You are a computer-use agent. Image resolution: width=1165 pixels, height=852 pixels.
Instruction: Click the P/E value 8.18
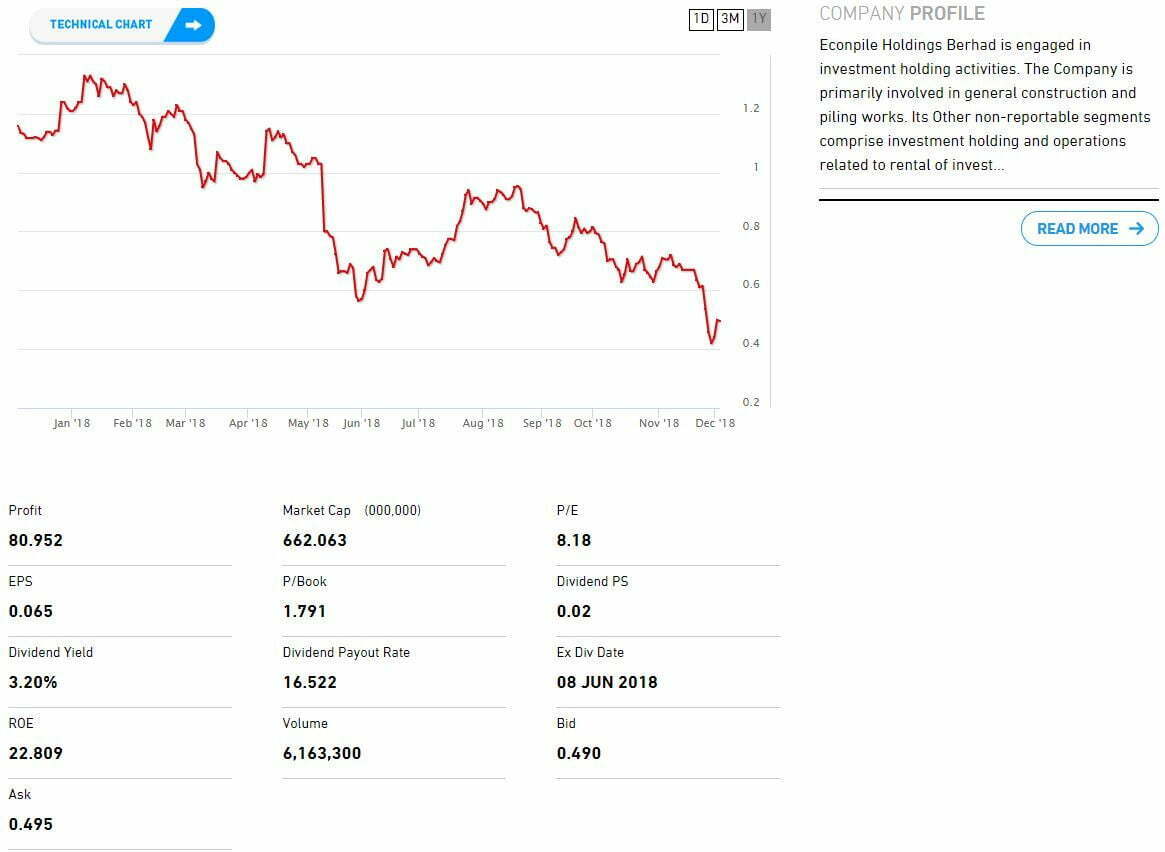(574, 540)
